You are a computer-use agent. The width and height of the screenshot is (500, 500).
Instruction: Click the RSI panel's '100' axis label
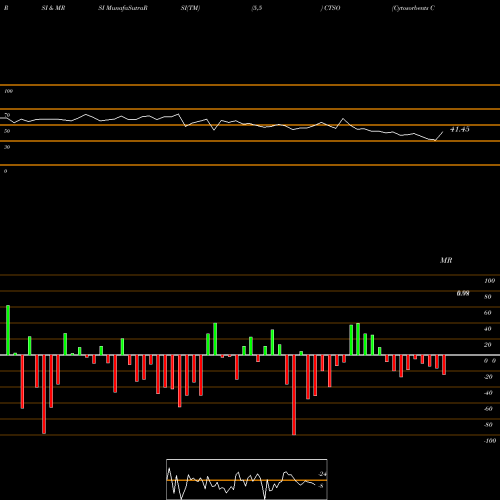tap(8, 91)
